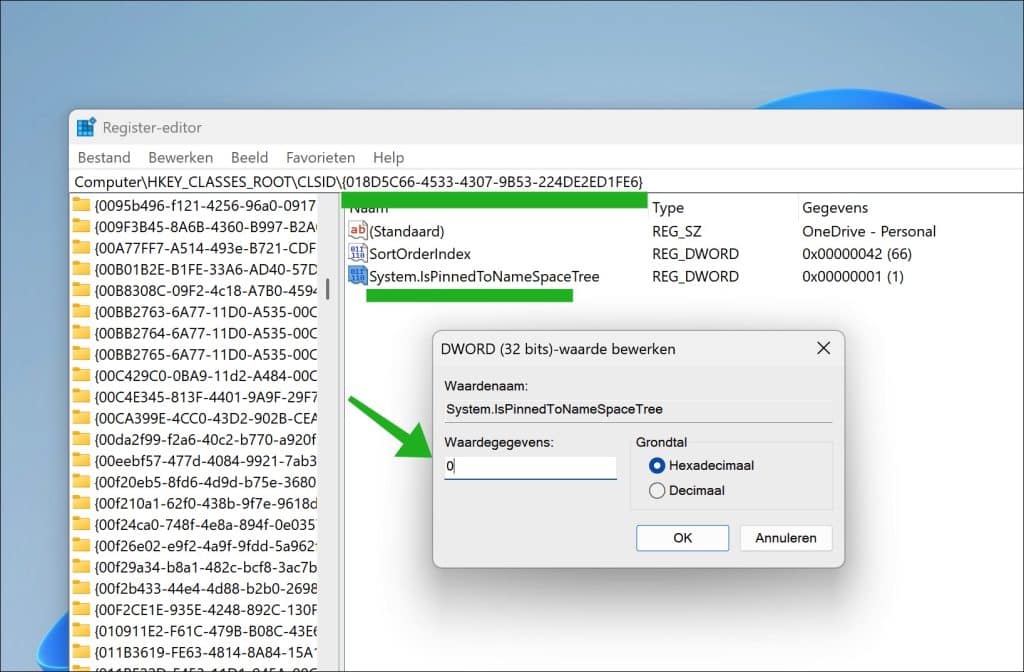
Task: Click the (Standaard) REG_SZ string icon
Action: [357, 231]
